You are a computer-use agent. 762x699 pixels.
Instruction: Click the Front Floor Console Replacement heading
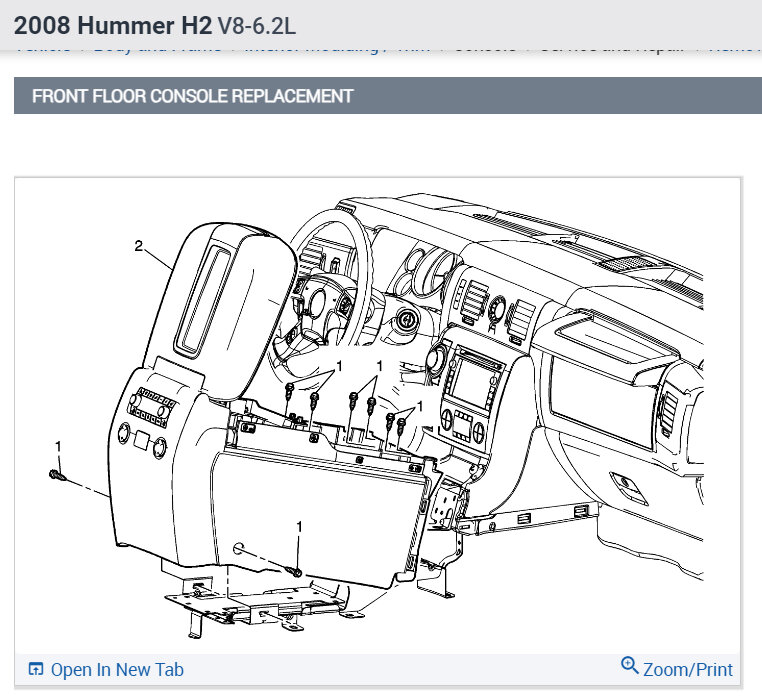192,96
